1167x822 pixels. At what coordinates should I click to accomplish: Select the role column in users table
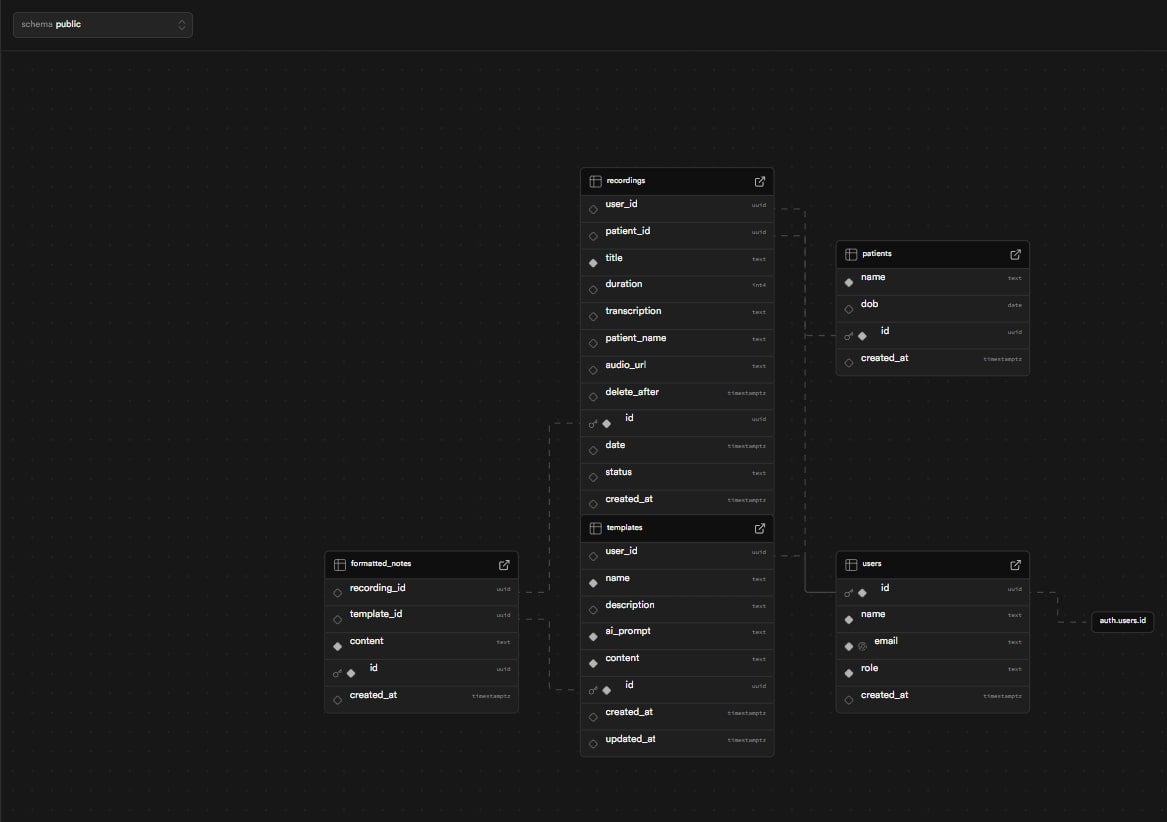coord(869,668)
